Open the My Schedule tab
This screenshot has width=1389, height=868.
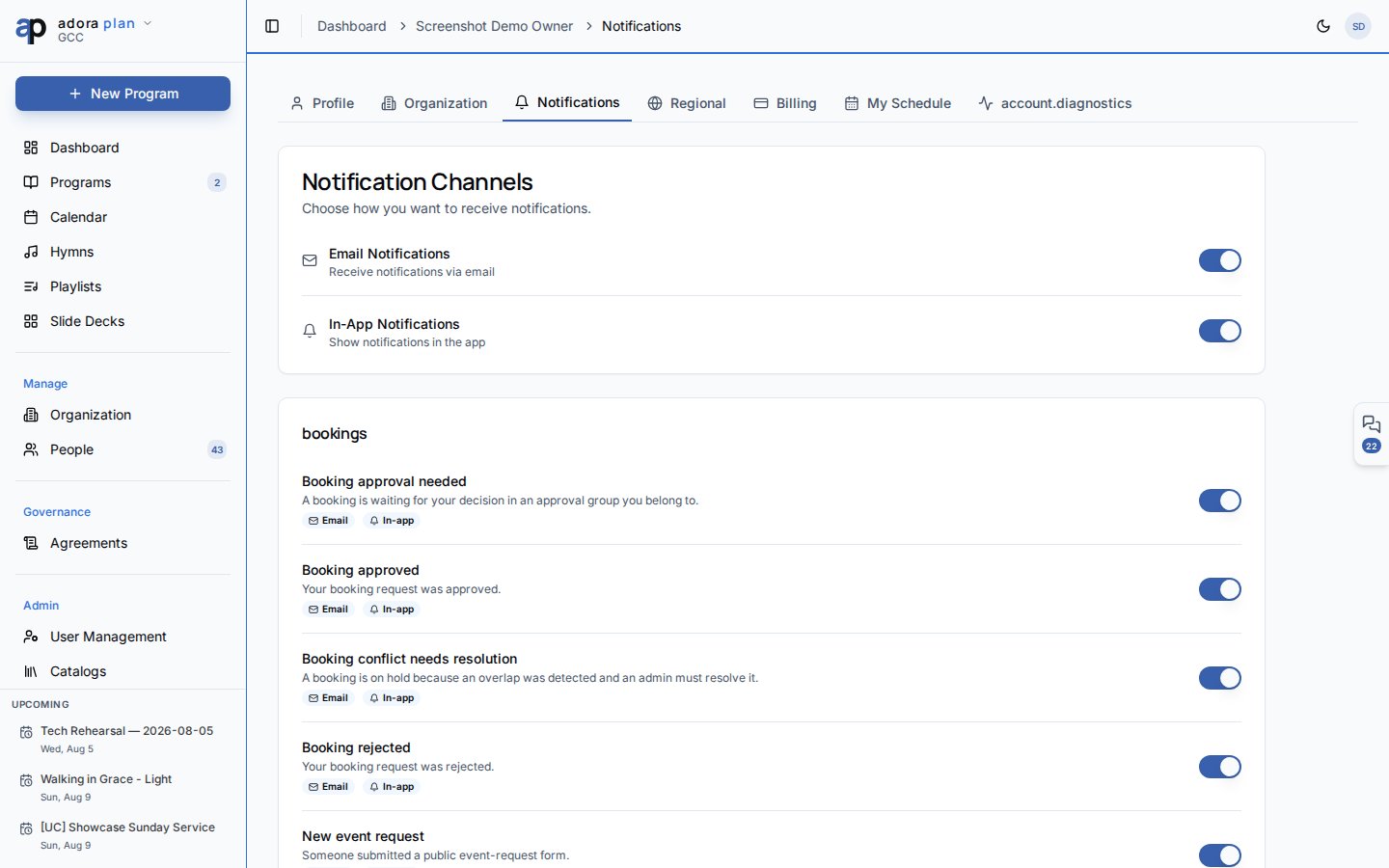point(898,103)
